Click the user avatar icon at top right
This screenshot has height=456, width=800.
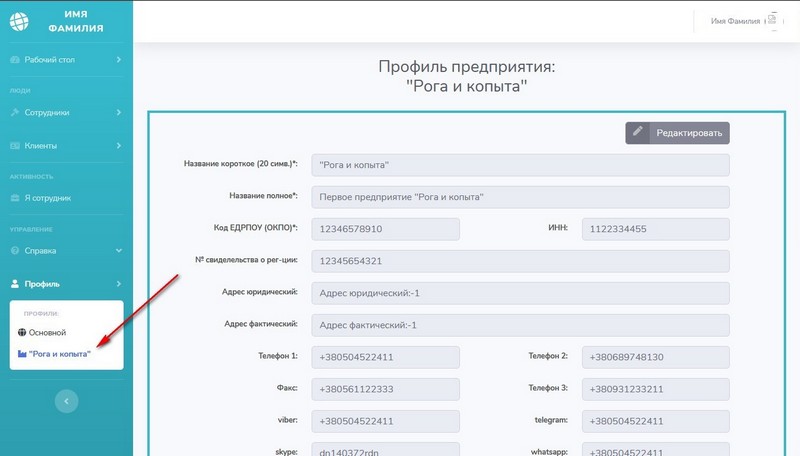771,21
